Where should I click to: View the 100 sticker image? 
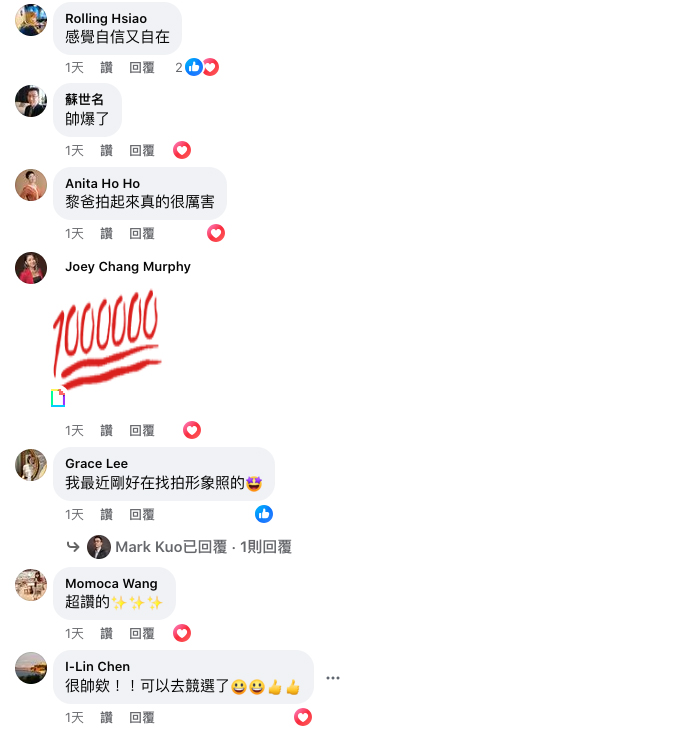click(x=107, y=339)
